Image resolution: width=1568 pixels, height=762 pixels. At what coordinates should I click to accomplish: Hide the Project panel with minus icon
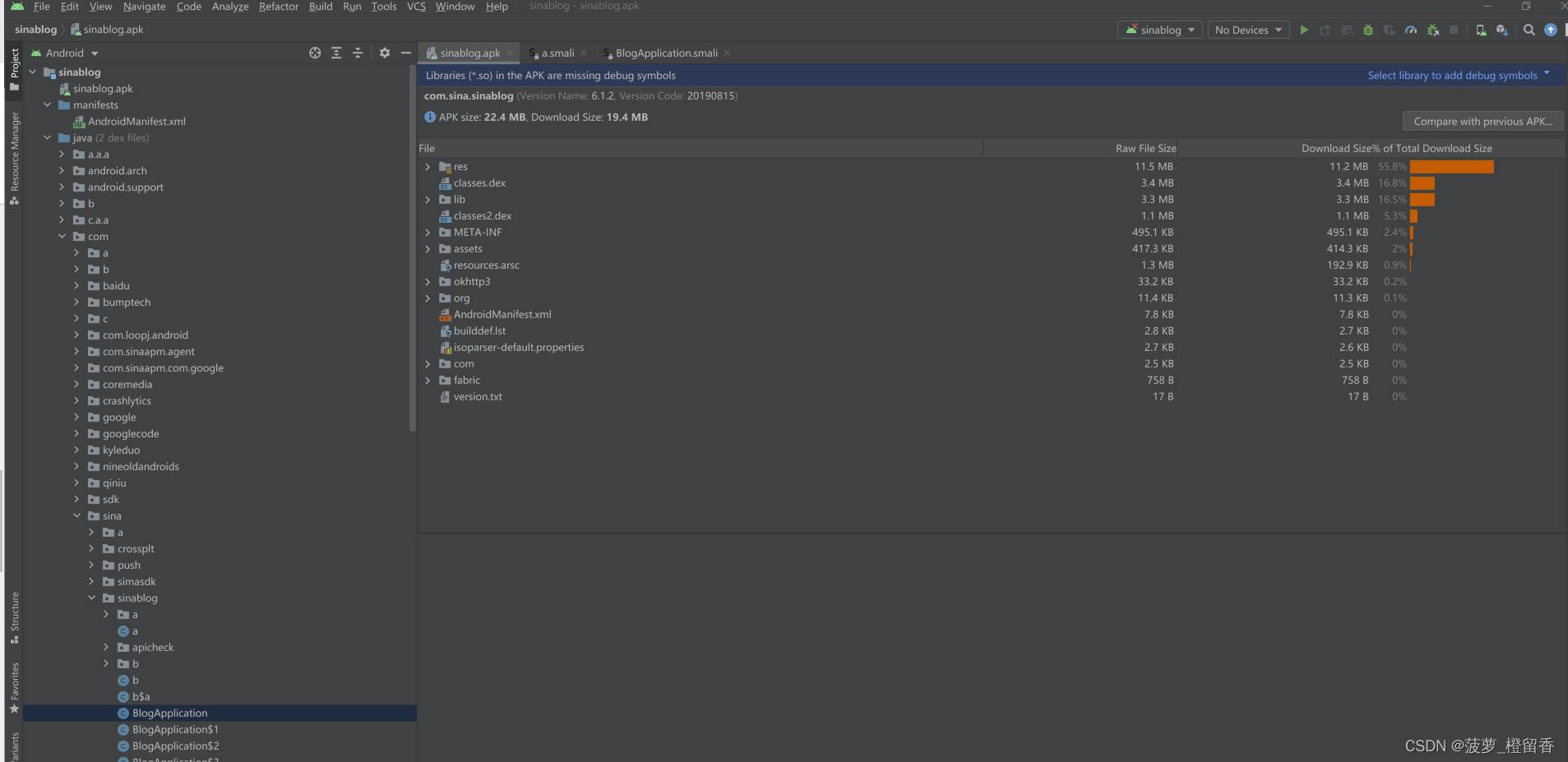(405, 53)
